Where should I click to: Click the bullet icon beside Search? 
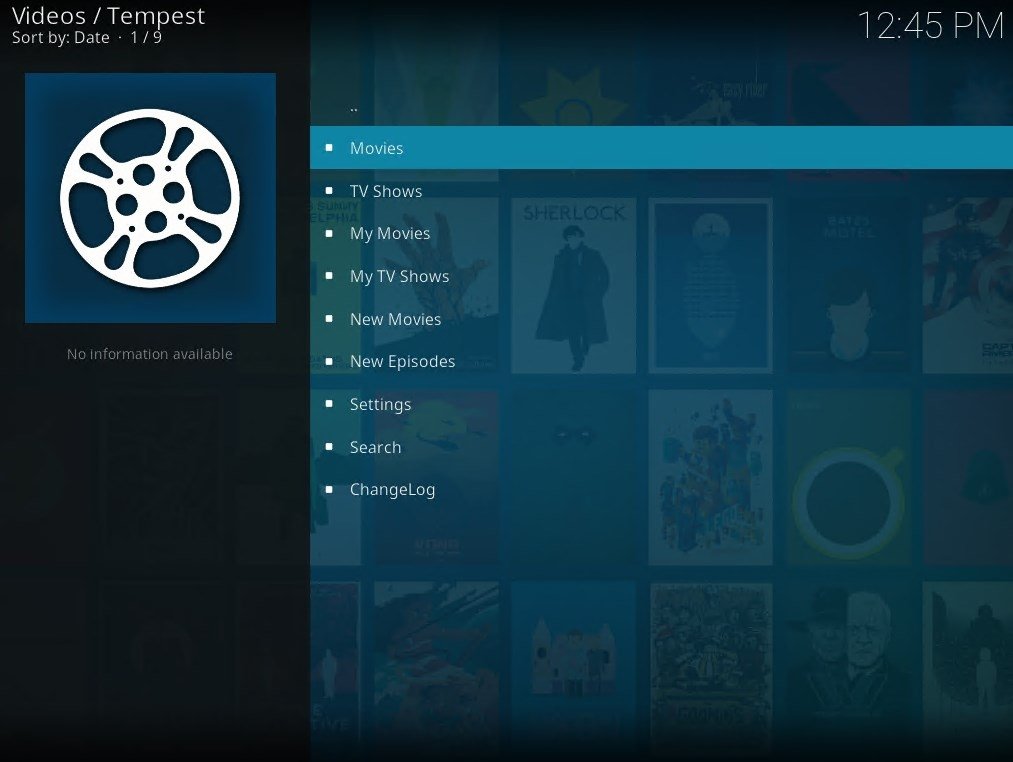(x=329, y=447)
